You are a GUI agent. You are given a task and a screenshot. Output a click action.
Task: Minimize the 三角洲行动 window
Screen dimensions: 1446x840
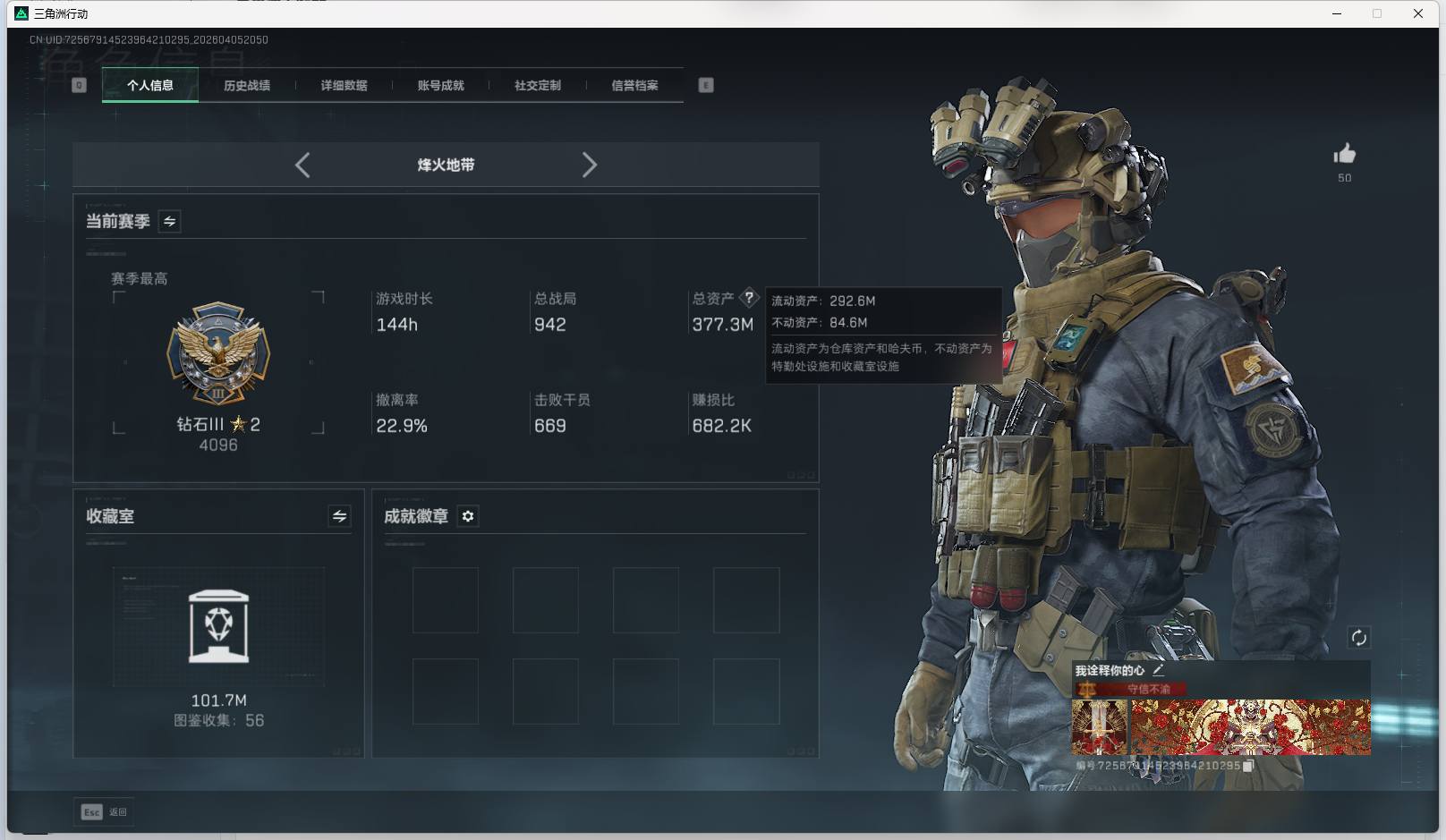point(1337,13)
